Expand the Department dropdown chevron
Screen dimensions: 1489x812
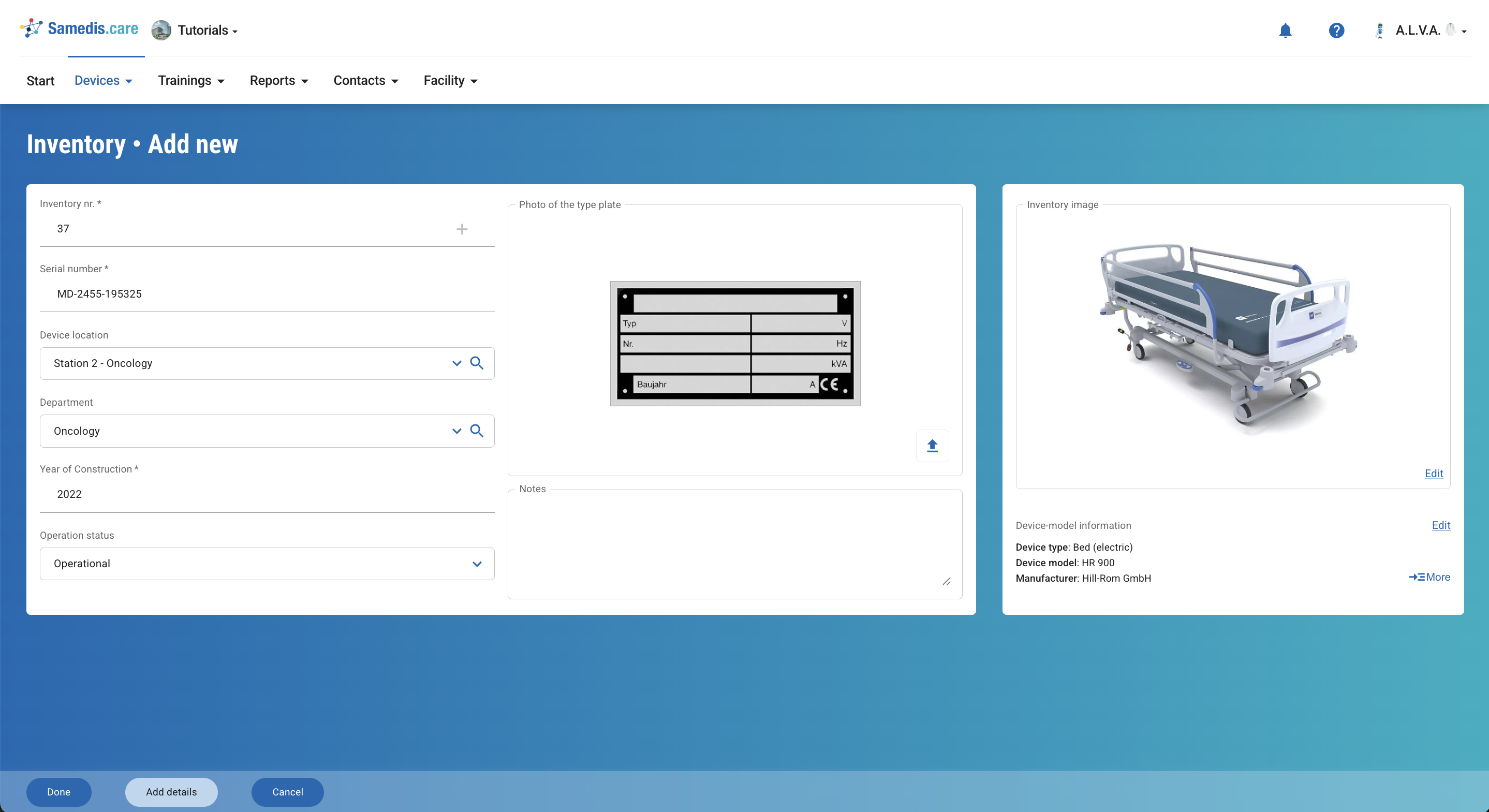pos(456,431)
